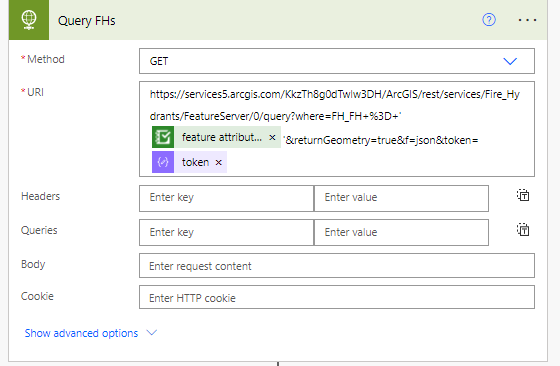The width and height of the screenshot is (560, 366).
Task: Click the Cookie field label
Action: pyautogui.click(x=37, y=296)
